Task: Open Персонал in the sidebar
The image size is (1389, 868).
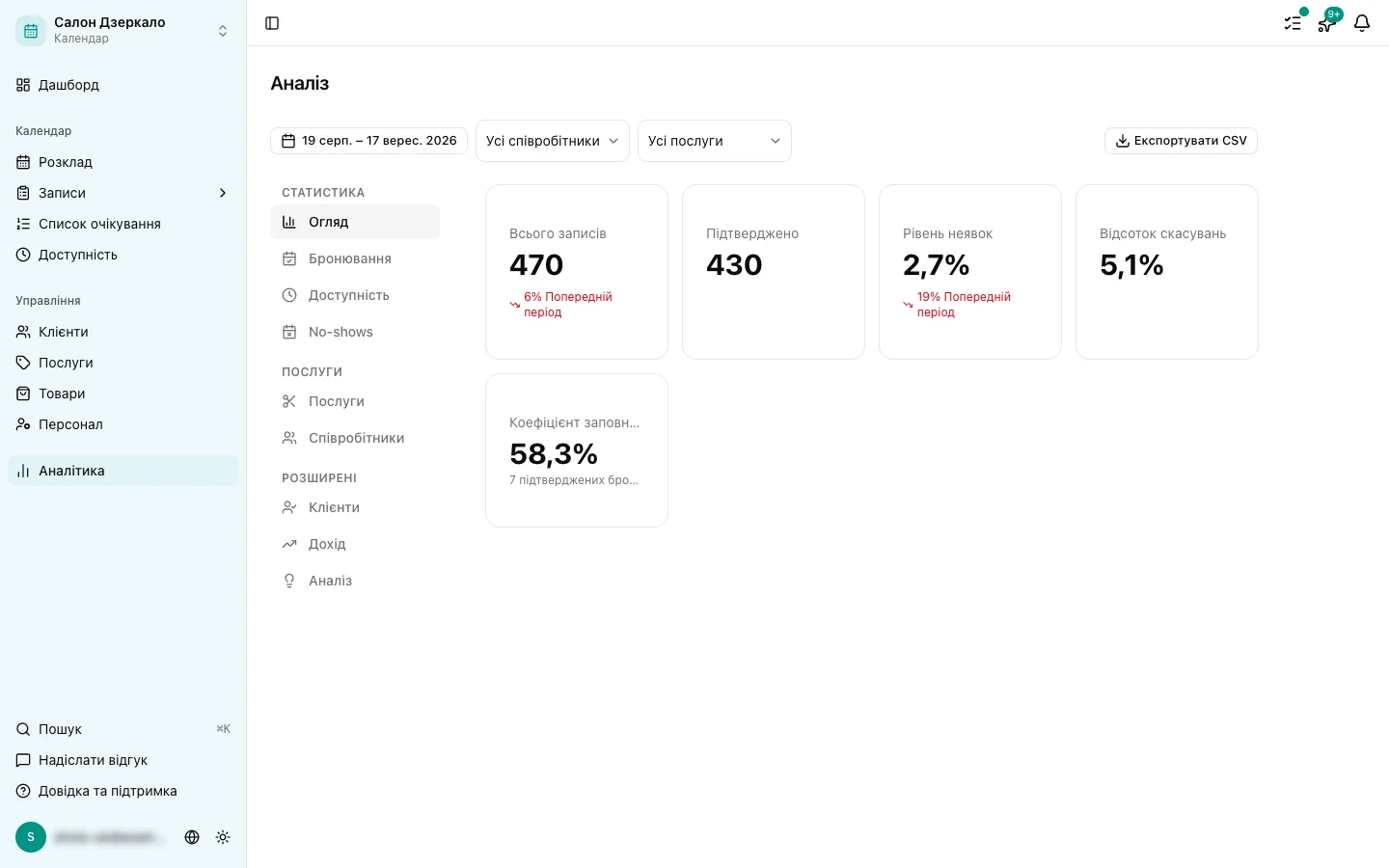Action: point(123,424)
